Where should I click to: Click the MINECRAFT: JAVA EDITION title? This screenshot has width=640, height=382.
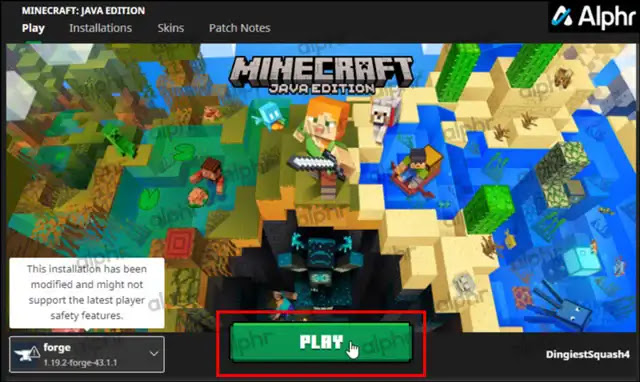click(83, 11)
